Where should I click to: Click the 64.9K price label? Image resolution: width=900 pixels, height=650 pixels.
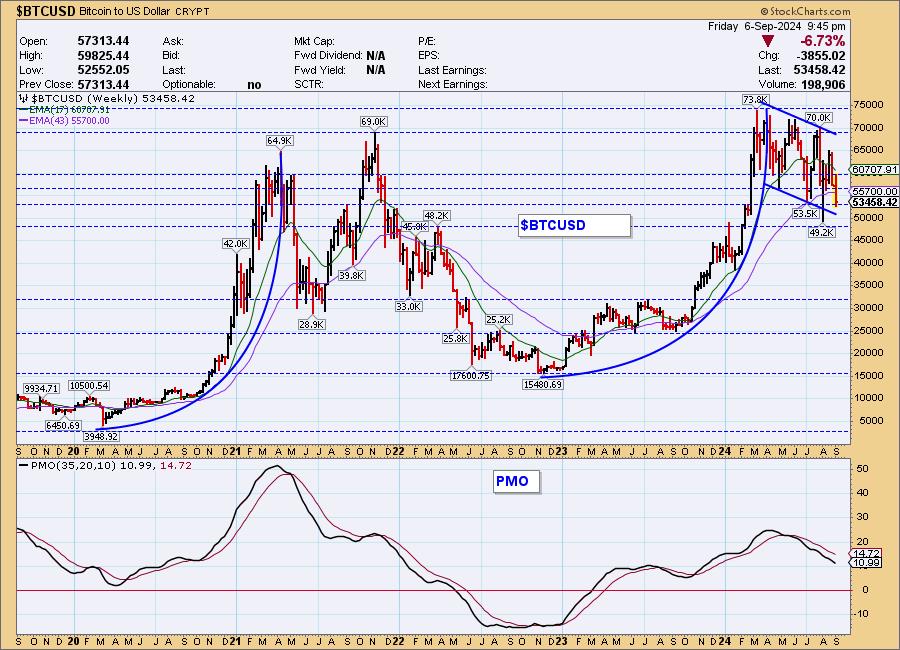pyautogui.click(x=280, y=141)
